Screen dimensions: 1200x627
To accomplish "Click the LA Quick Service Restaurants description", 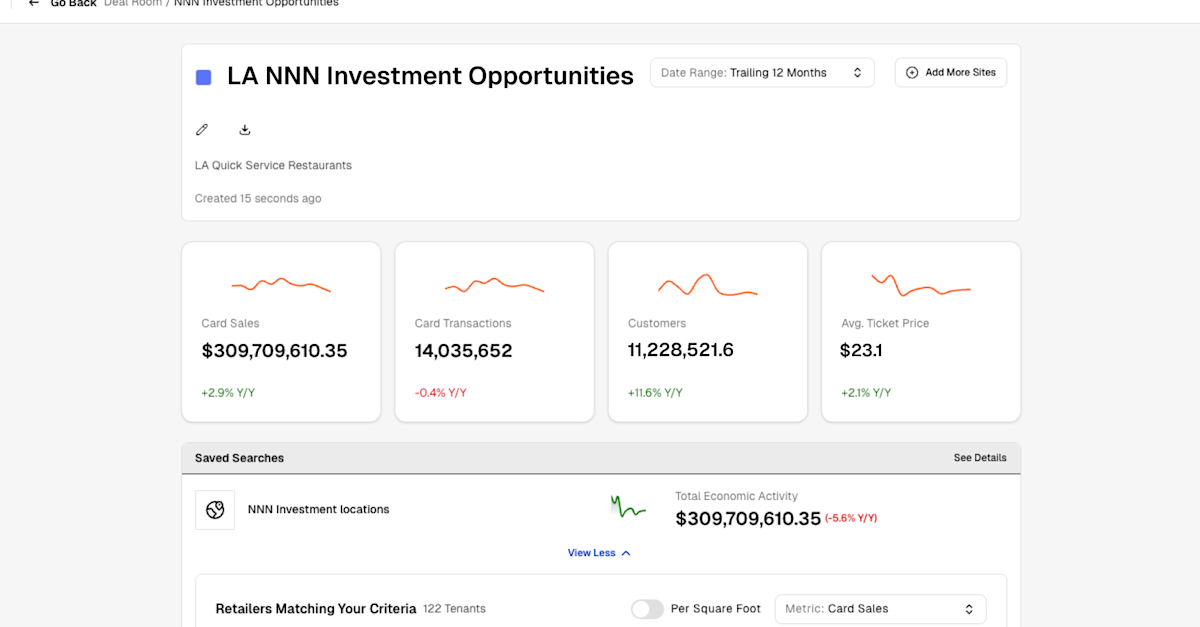I will pyautogui.click(x=273, y=165).
